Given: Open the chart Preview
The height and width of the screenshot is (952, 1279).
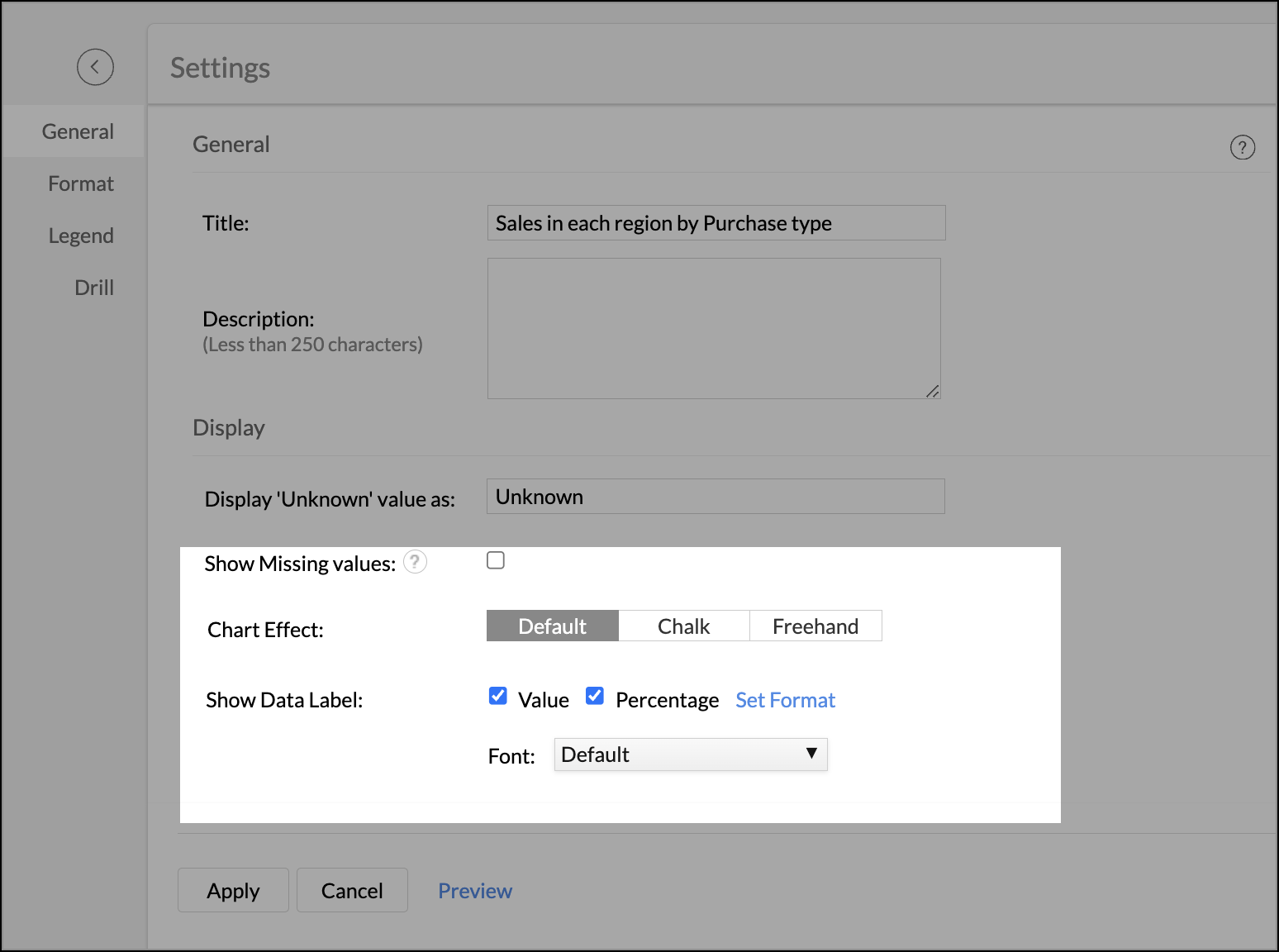Looking at the screenshot, I should tap(475, 890).
